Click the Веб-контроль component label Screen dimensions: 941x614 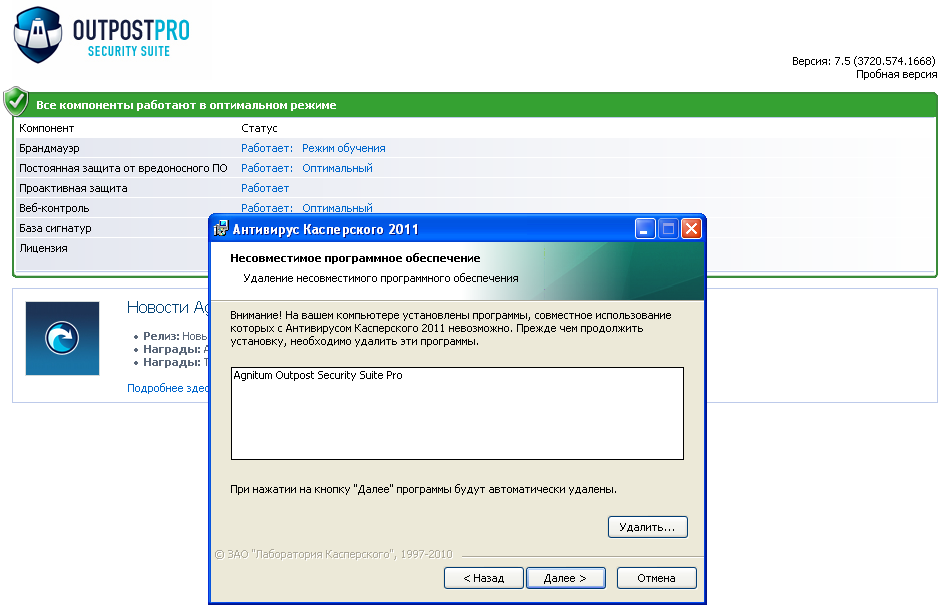(54, 208)
